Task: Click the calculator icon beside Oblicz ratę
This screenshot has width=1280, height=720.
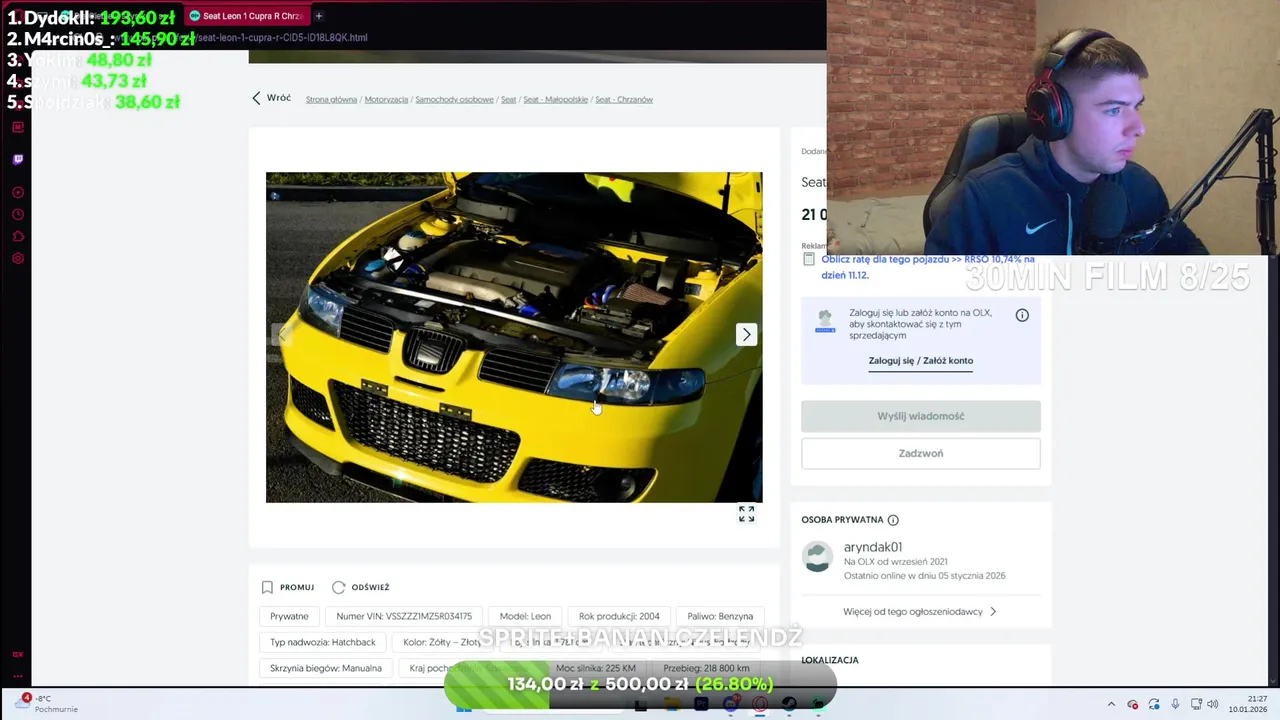Action: click(809, 260)
